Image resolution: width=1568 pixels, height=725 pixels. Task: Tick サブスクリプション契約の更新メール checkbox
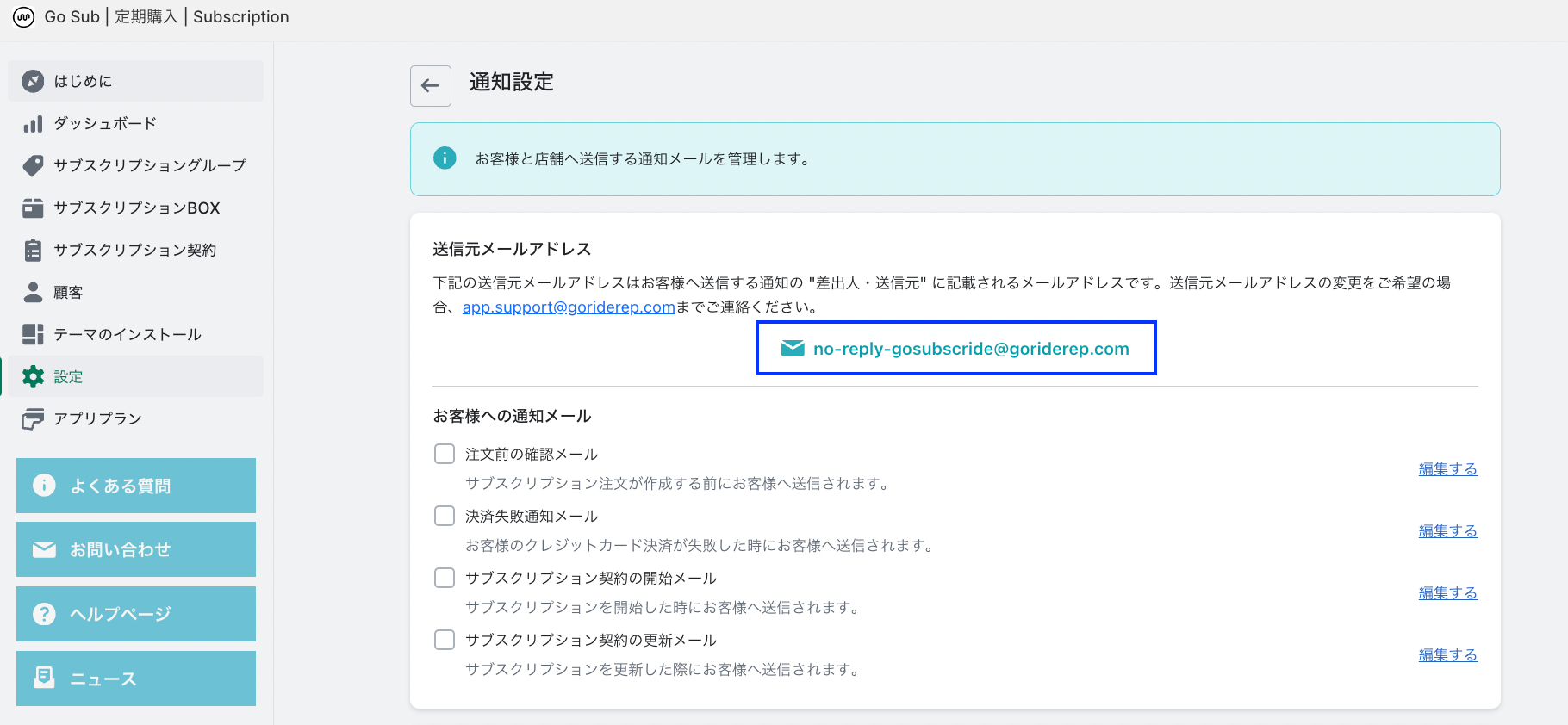445,640
